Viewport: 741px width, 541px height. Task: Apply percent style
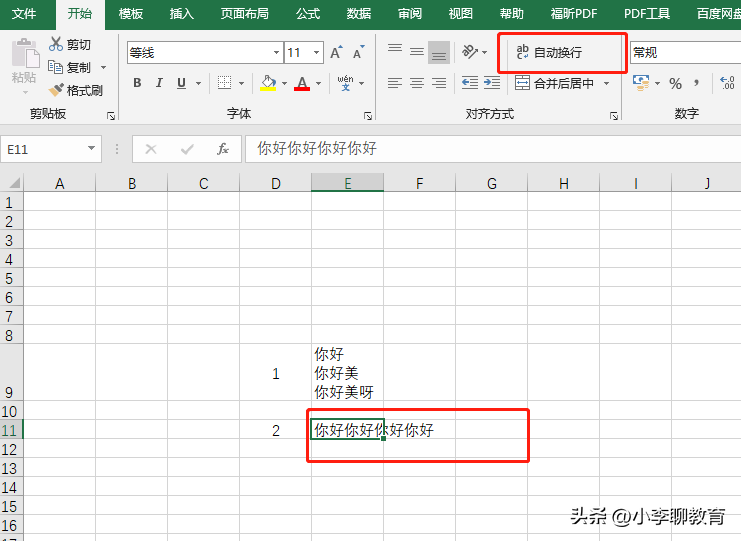[x=675, y=84]
